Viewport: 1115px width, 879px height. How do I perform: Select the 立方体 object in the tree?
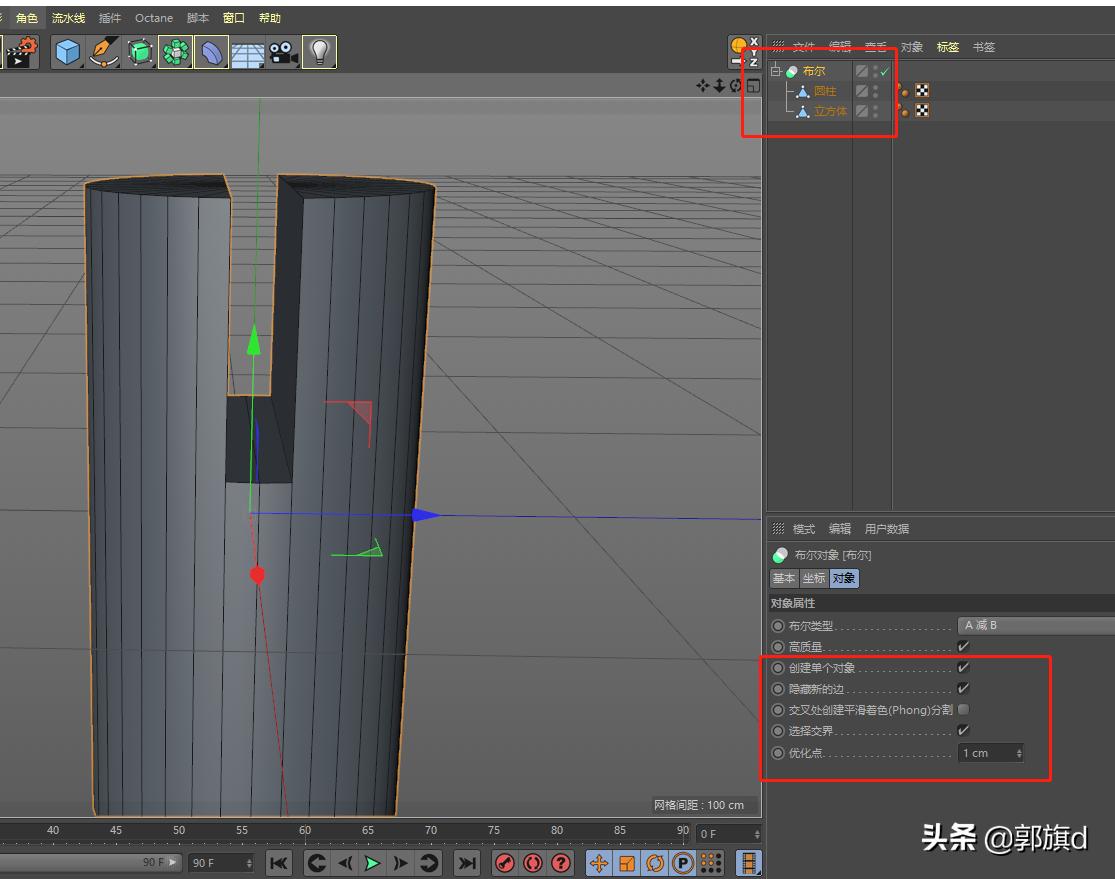(x=831, y=111)
